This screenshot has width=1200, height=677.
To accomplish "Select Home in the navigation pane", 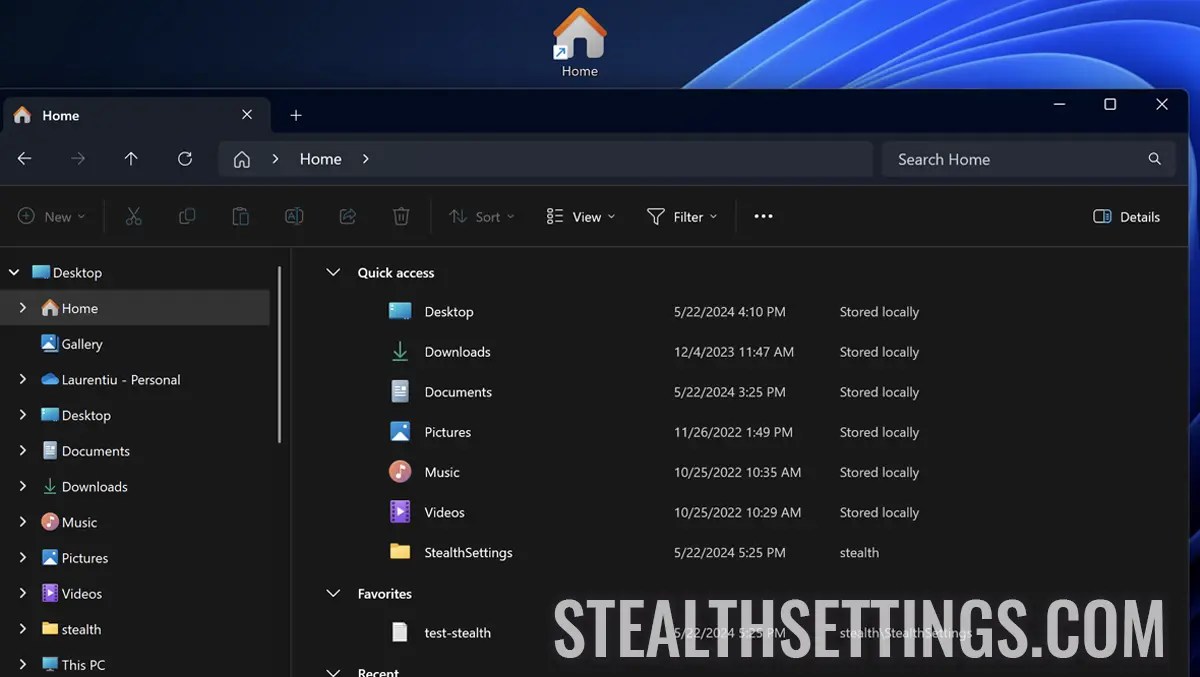I will click(136, 308).
